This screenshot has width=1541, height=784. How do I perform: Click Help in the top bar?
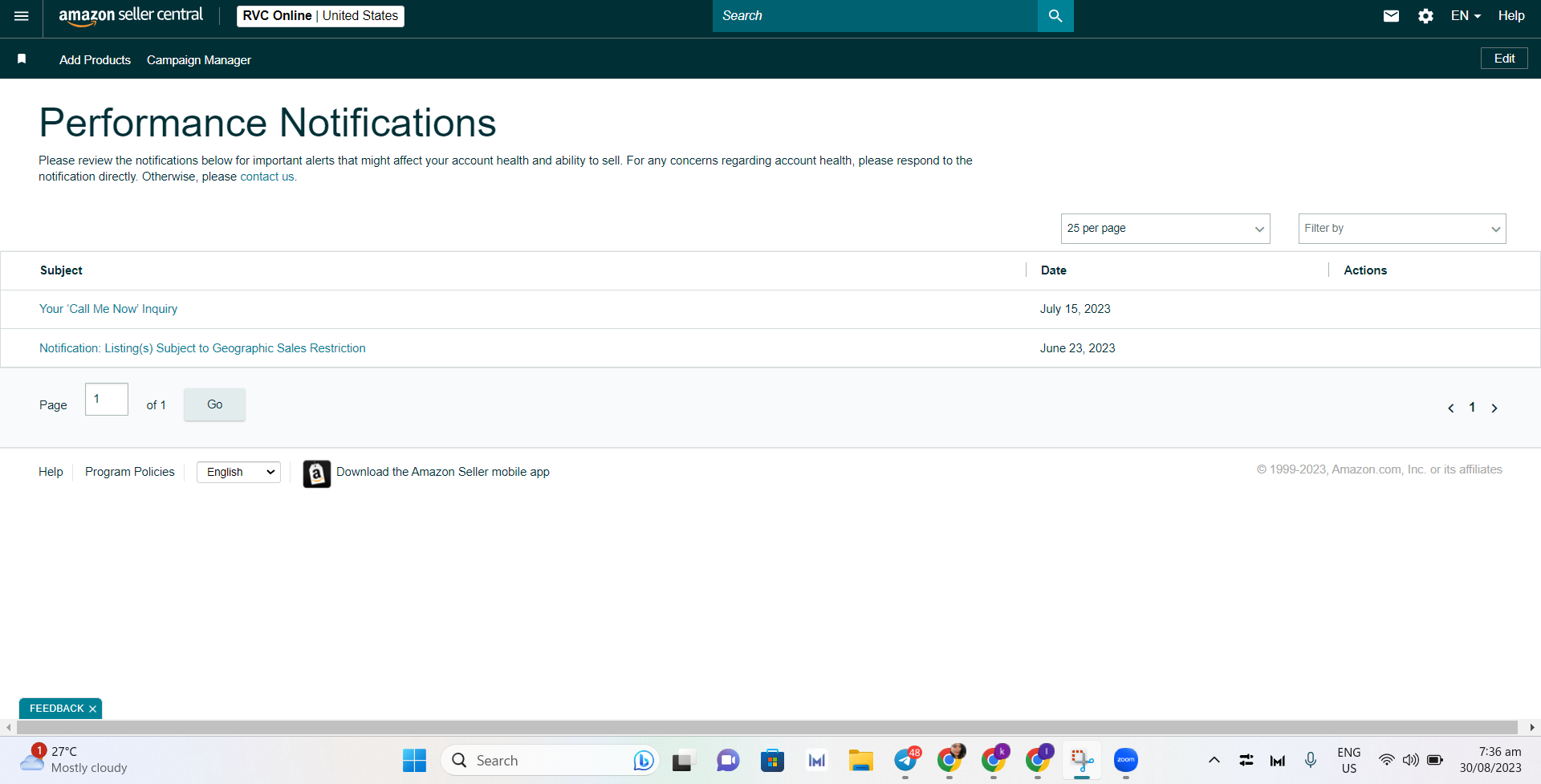coord(1511,16)
